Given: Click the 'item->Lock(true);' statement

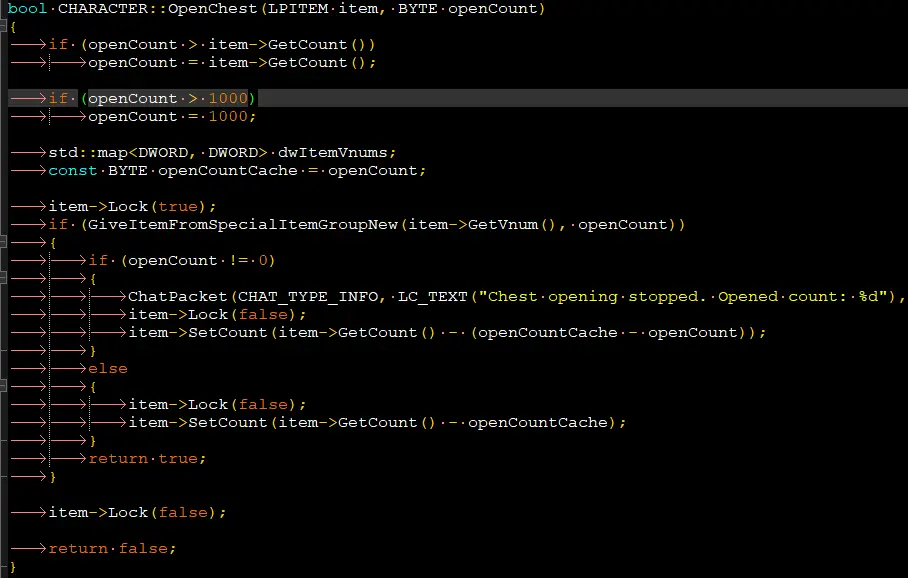Looking at the screenshot, I should (x=132, y=206).
